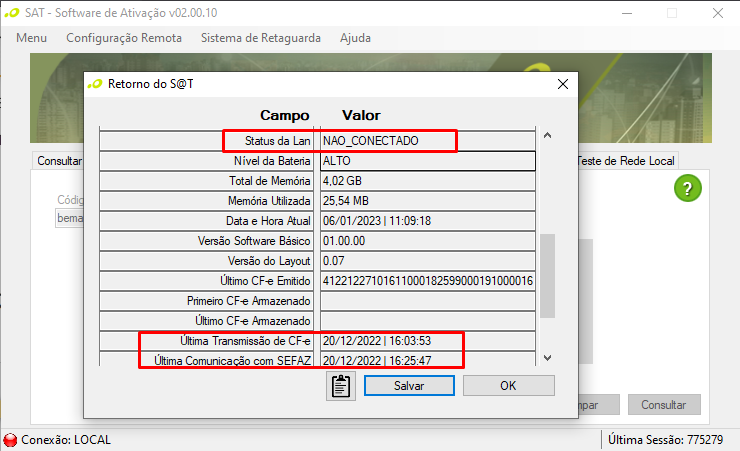Select the Status da Lan field label
Screen dimensions: 740x451
(x=278, y=141)
